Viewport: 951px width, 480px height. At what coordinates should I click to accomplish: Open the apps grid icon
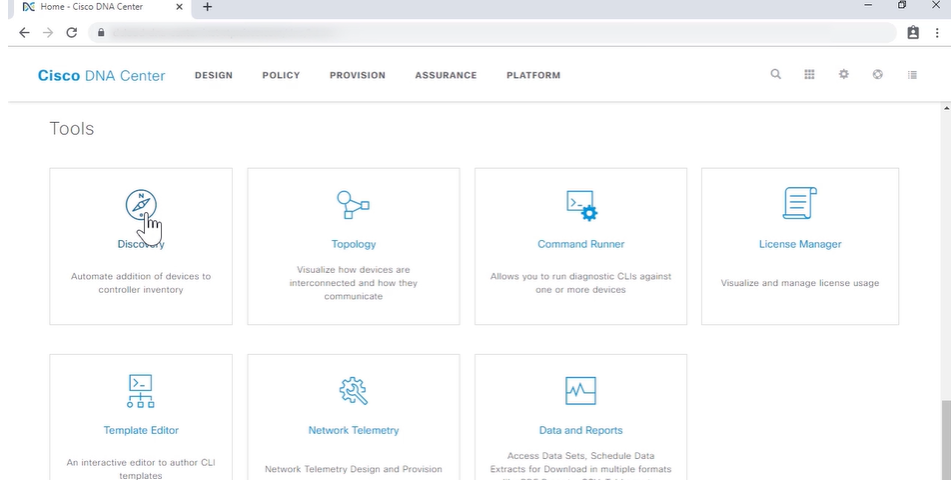coord(809,75)
